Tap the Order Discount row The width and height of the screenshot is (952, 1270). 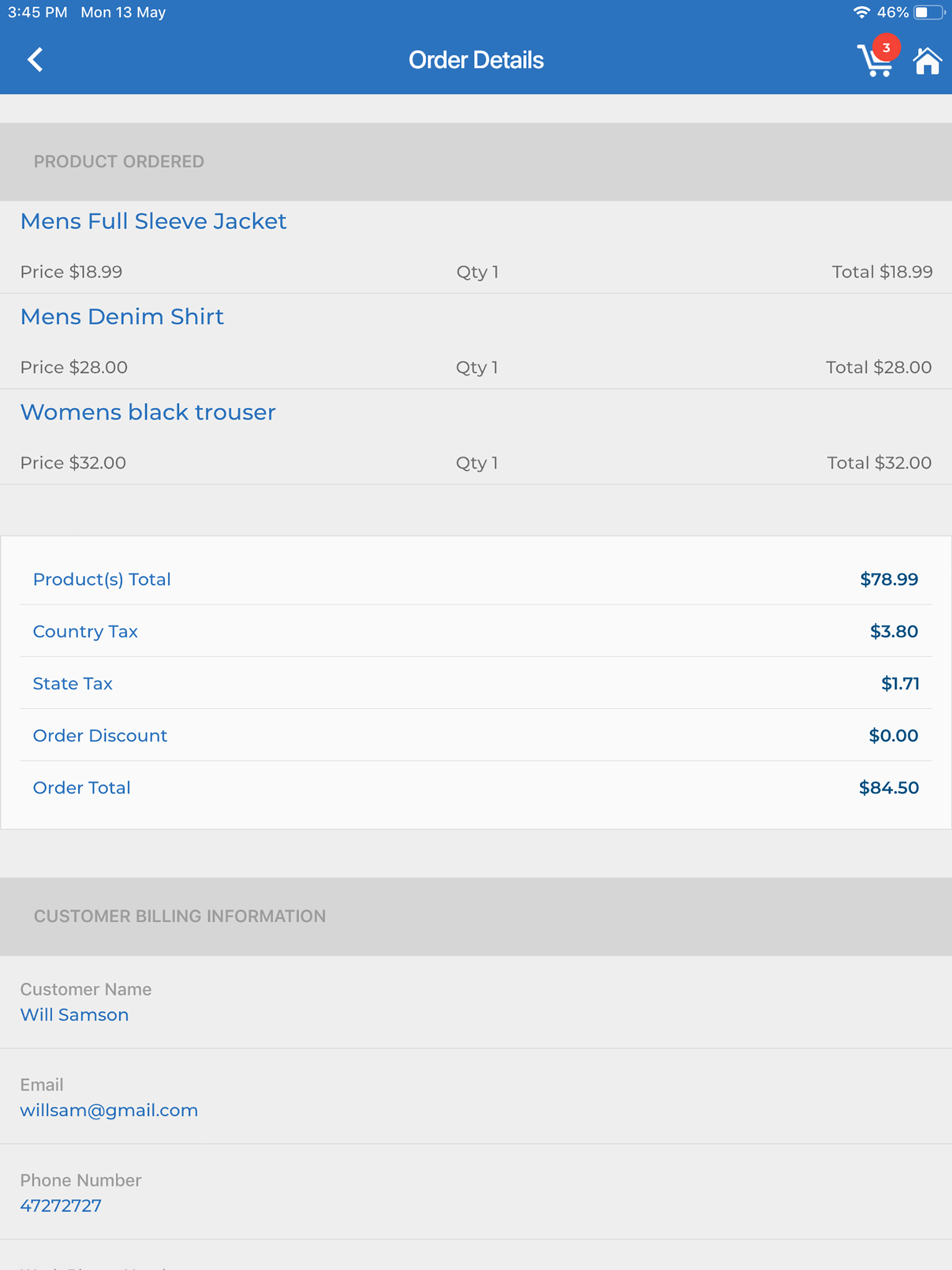(x=476, y=735)
